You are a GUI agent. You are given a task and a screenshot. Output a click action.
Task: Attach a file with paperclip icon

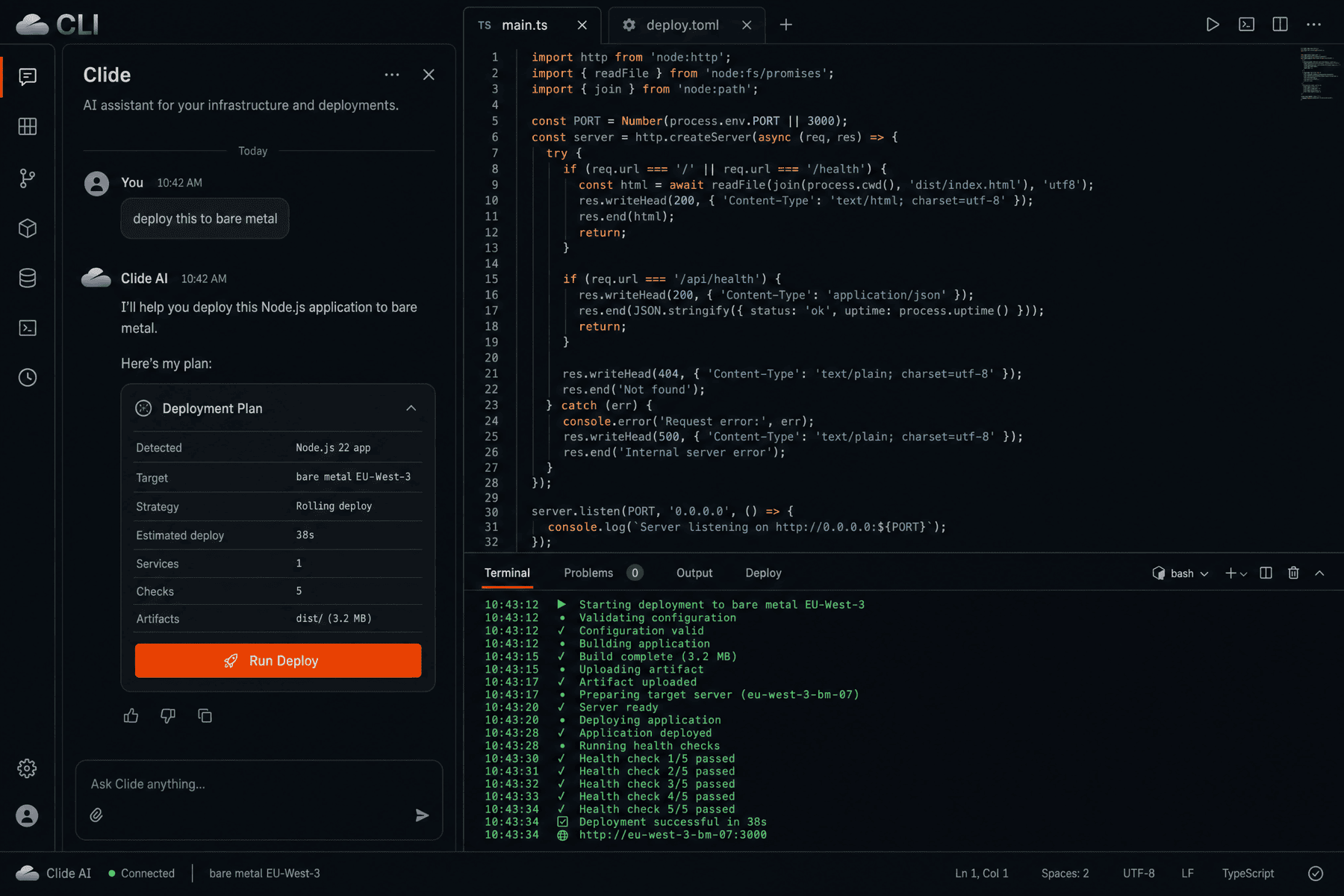96,815
